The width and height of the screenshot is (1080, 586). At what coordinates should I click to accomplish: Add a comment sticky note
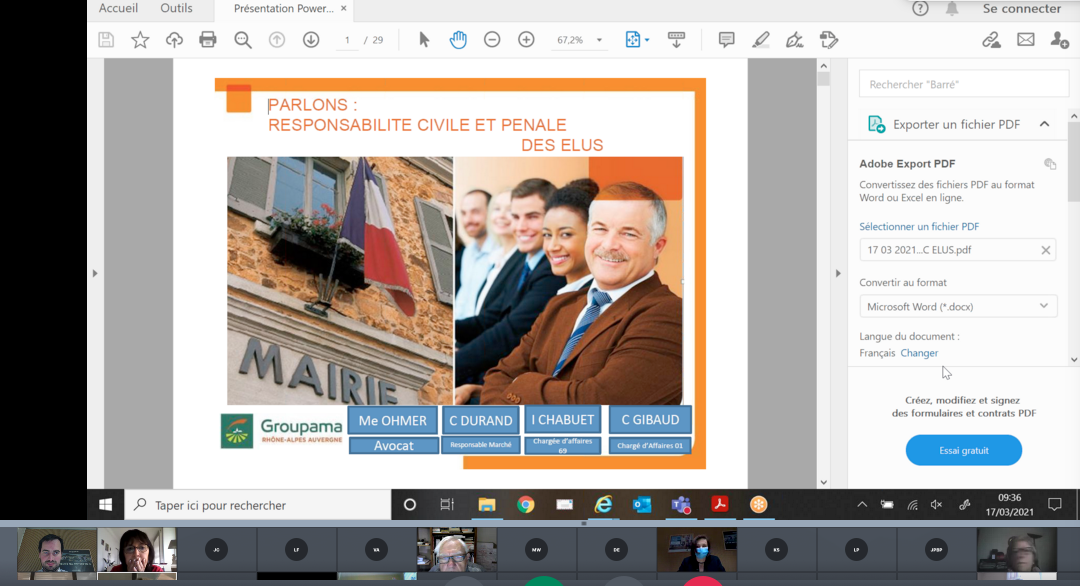[x=726, y=40]
